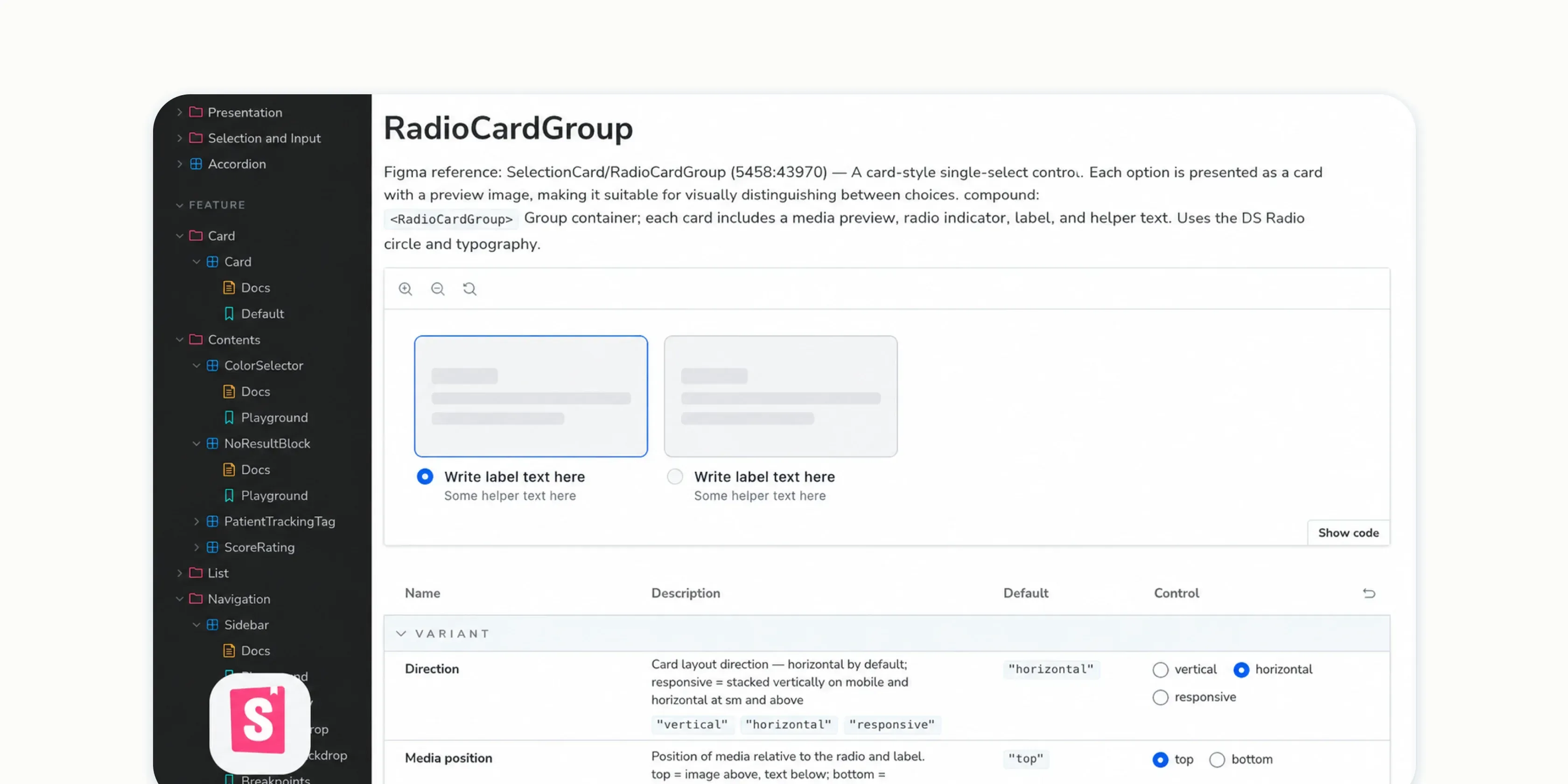Image resolution: width=1568 pixels, height=784 pixels.
Task: Collapse the ColorSelector chevron
Action: (196, 365)
